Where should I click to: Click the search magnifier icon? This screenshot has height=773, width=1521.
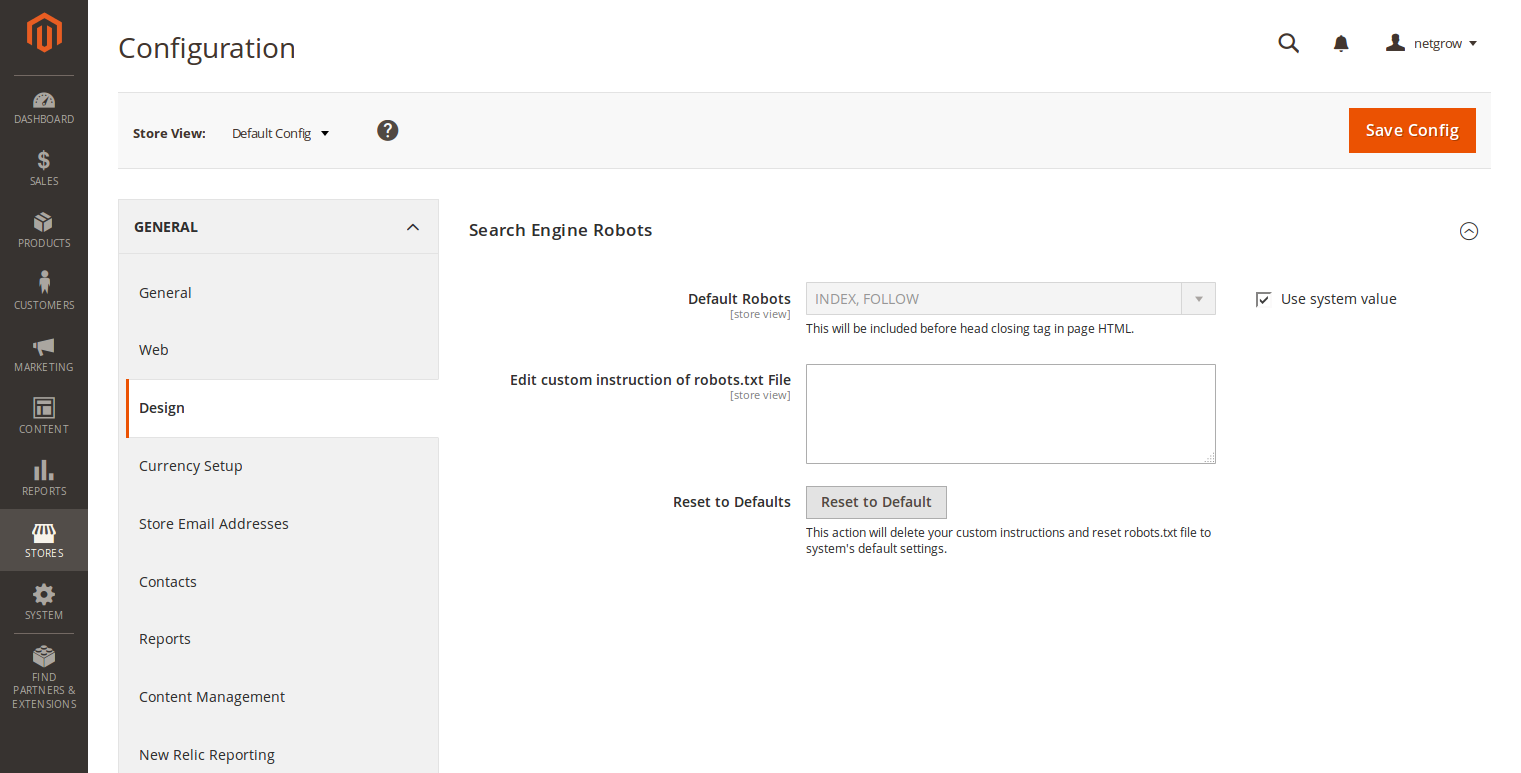pyautogui.click(x=1289, y=43)
